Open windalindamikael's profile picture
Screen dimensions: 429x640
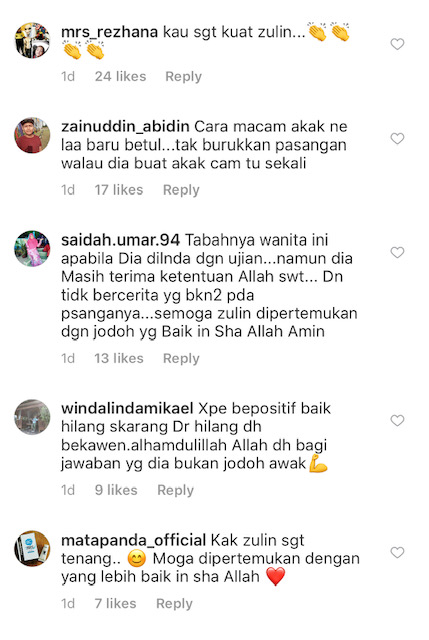(x=32, y=417)
